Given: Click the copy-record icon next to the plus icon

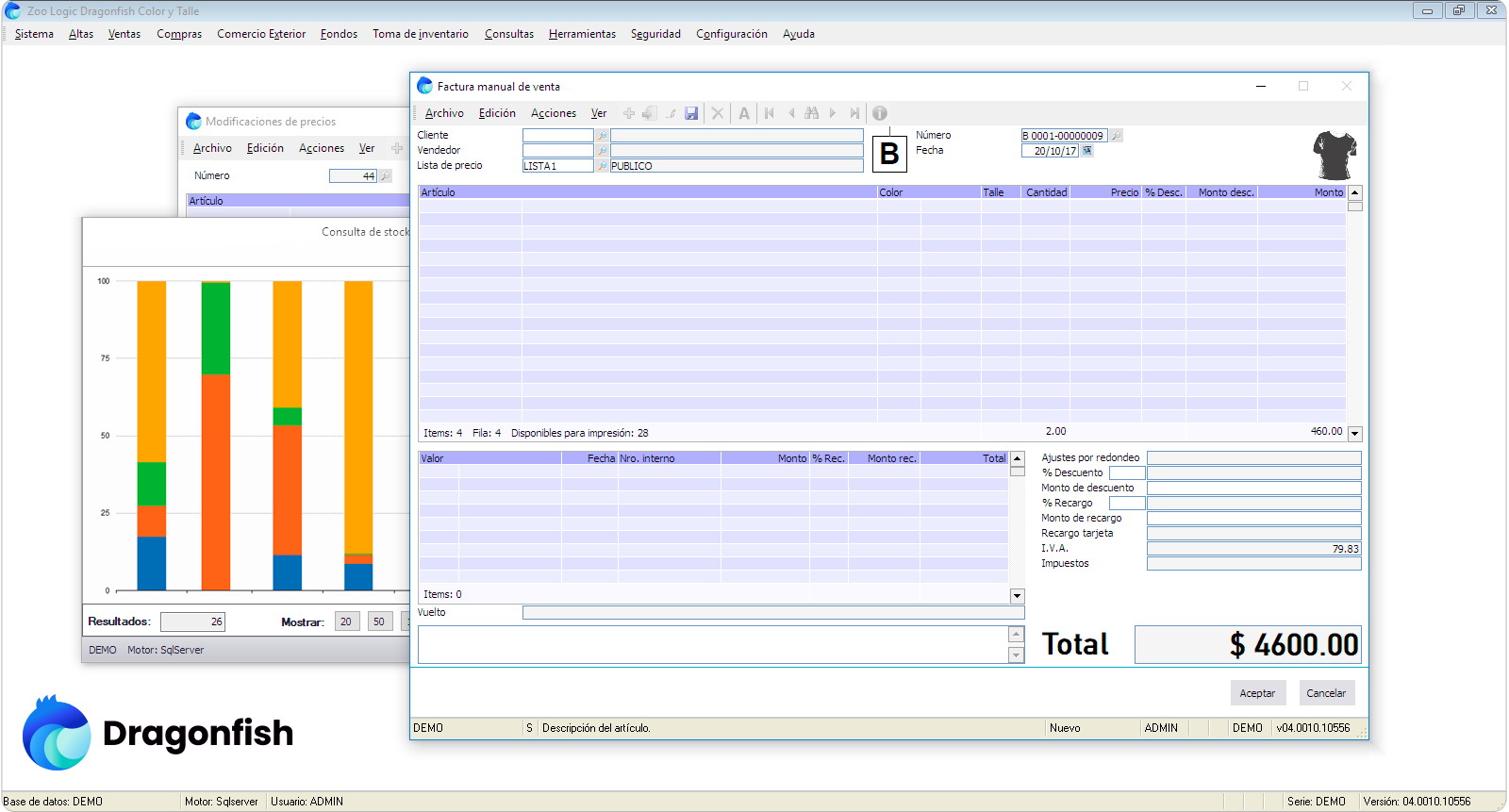Looking at the screenshot, I should pos(649,113).
